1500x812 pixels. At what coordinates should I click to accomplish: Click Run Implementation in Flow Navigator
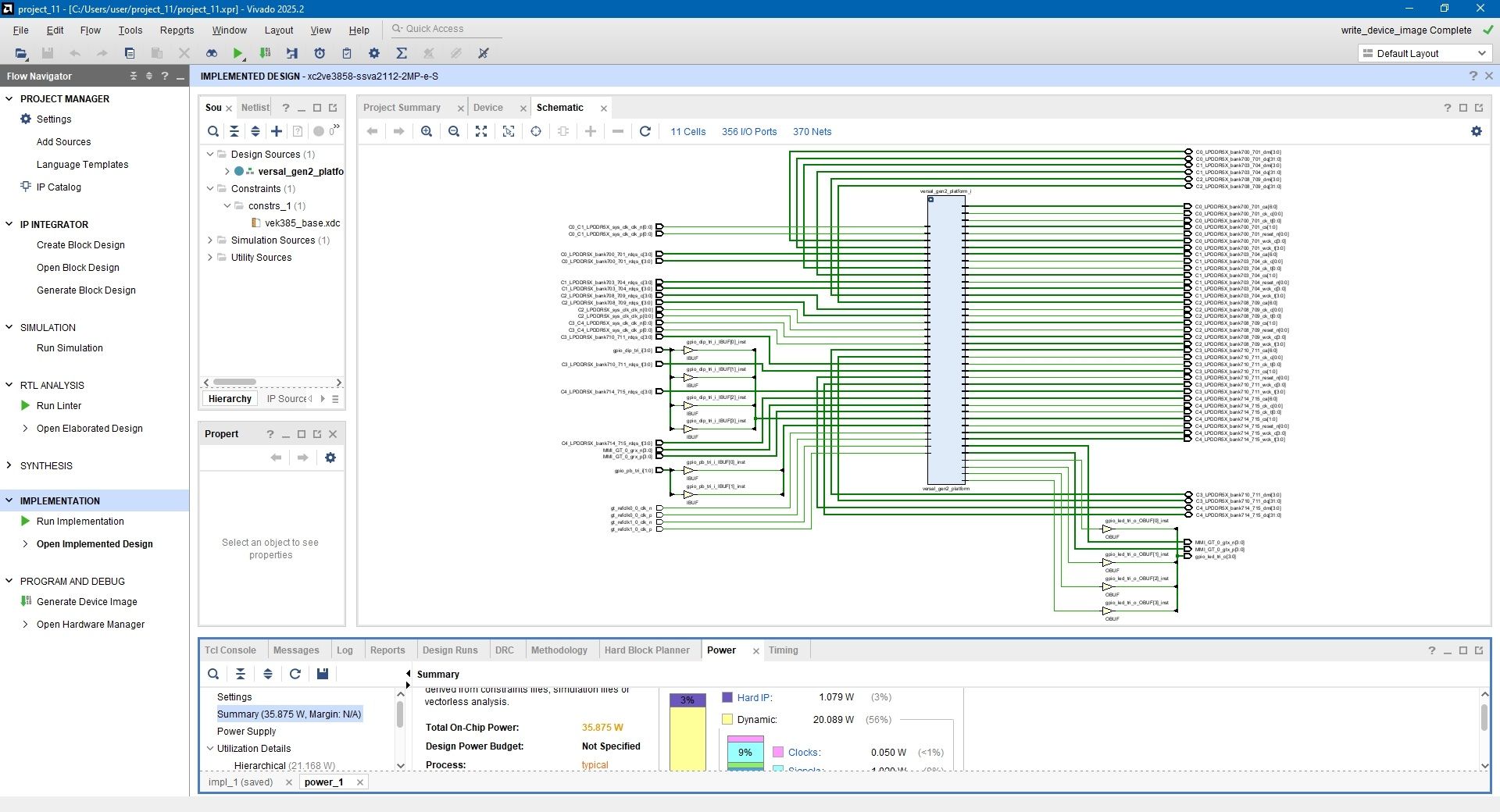81,521
